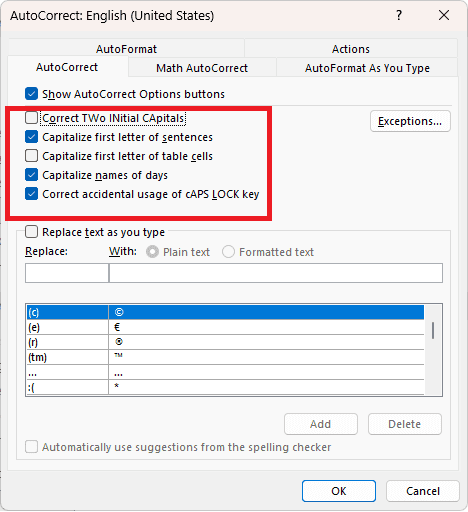Click the replacement list scrollbar thumb
Image resolution: width=468 pixels, height=512 pixels.
click(x=433, y=330)
